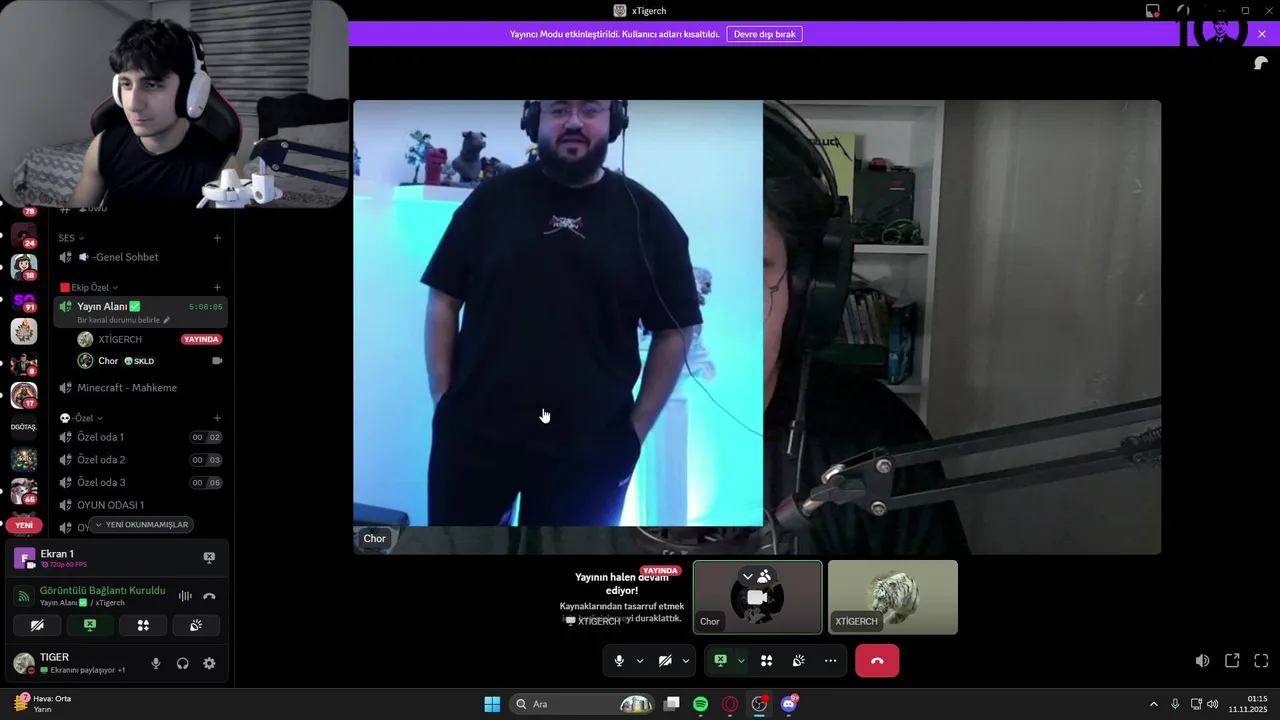The image size is (1280, 720).
Task: Toggle screen share in call control bar
Action: (720, 661)
